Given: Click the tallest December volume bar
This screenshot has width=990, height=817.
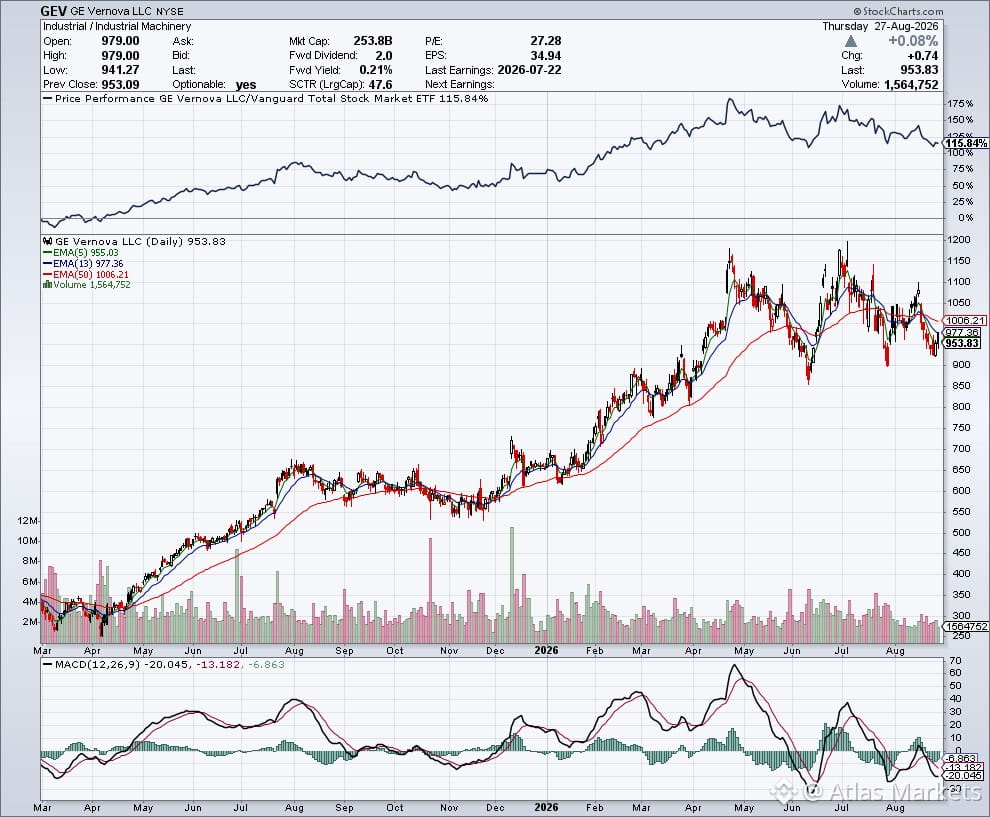Looking at the screenshot, I should click(x=512, y=585).
